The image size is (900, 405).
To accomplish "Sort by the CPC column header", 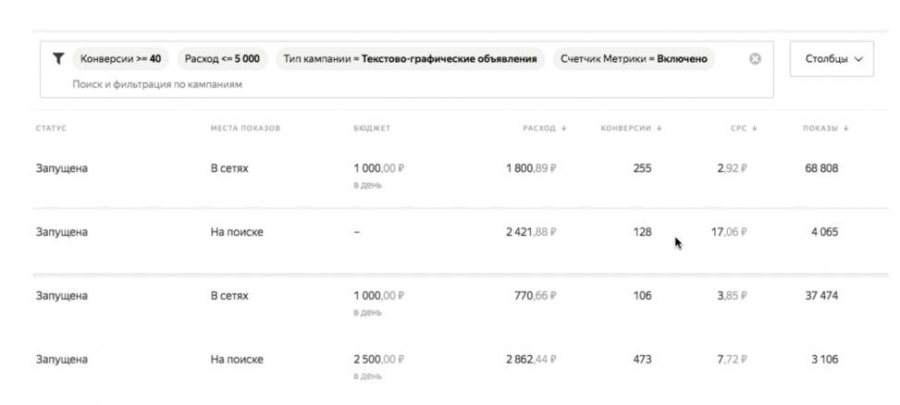I will (741, 128).
